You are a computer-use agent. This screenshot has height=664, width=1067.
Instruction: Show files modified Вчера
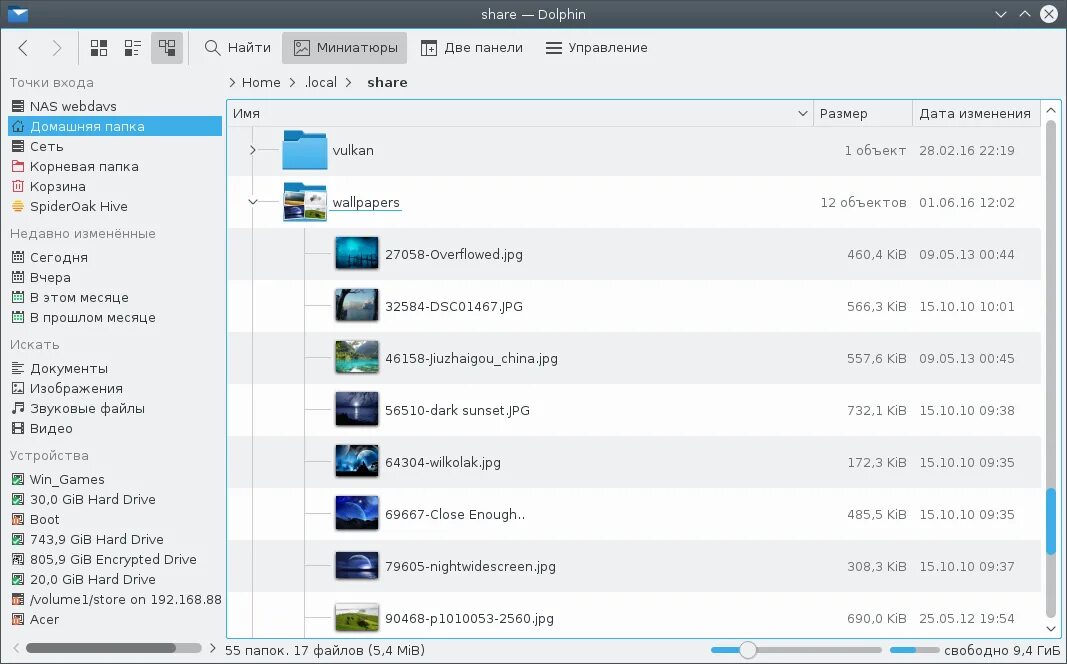[x=115, y=278]
